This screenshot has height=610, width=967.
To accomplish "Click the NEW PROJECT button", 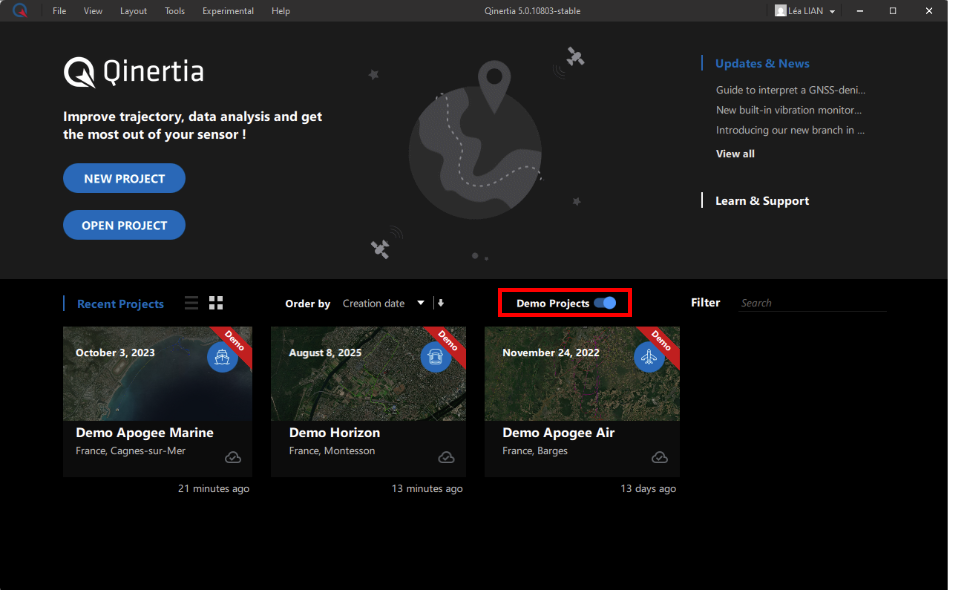I will pyautogui.click(x=124, y=178).
